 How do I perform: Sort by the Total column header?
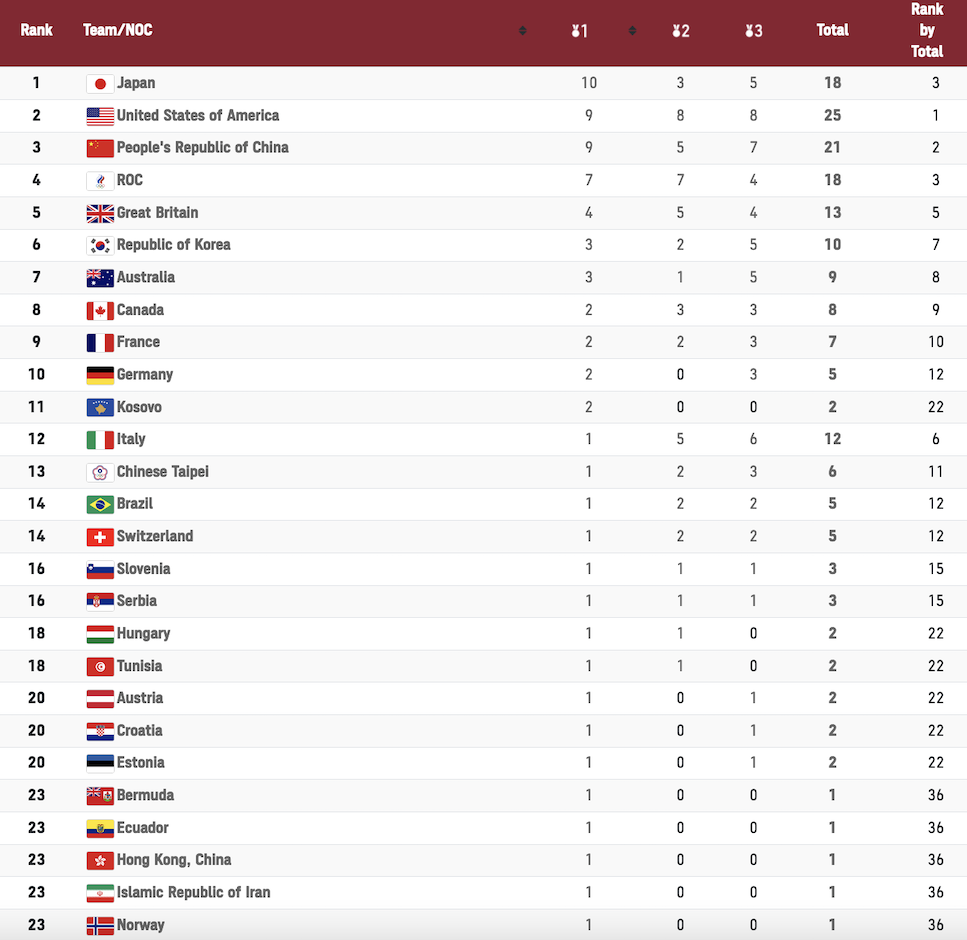pyautogui.click(x=833, y=30)
